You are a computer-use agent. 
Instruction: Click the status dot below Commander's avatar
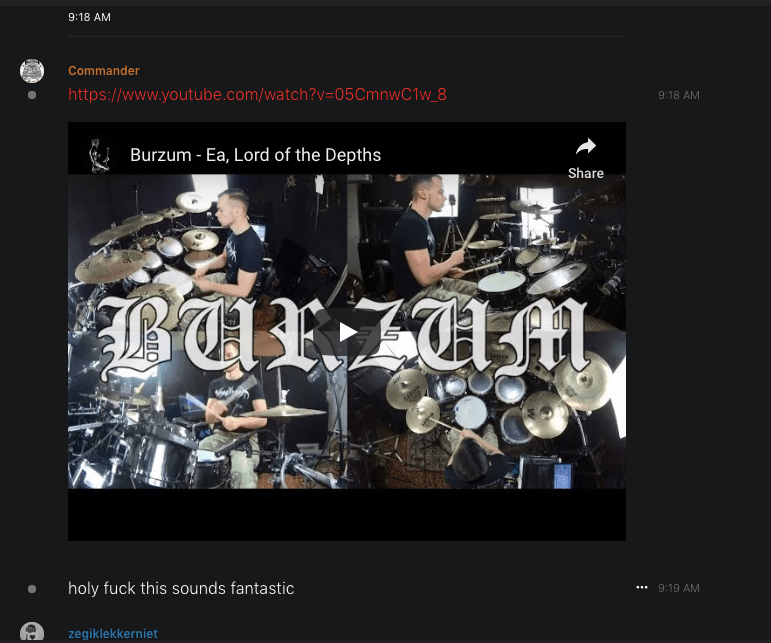[x=32, y=95]
